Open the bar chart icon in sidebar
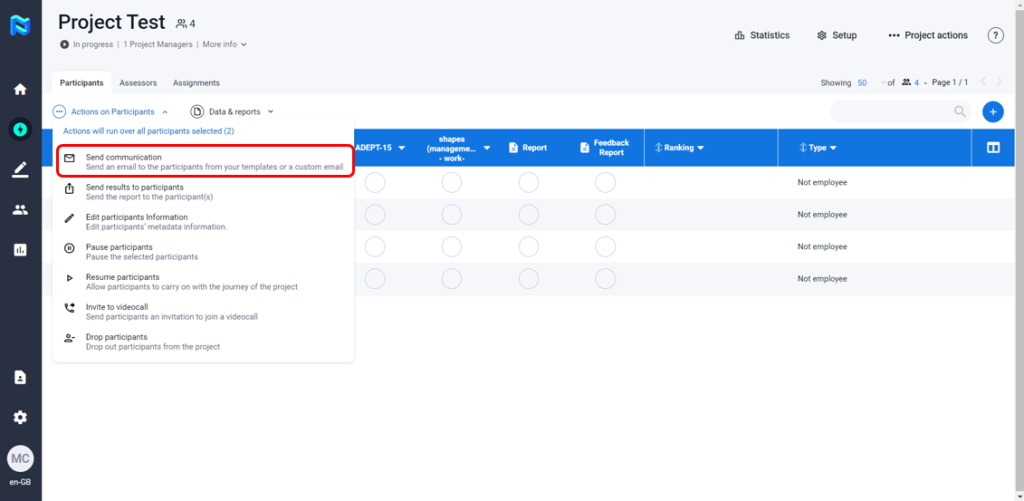 (x=20, y=250)
